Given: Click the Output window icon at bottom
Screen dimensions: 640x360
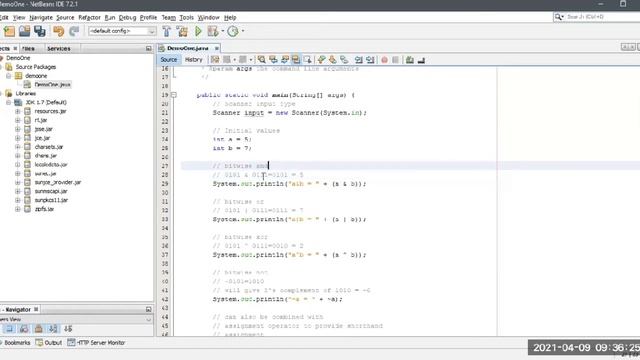Looking at the screenshot, I should point(39,342).
